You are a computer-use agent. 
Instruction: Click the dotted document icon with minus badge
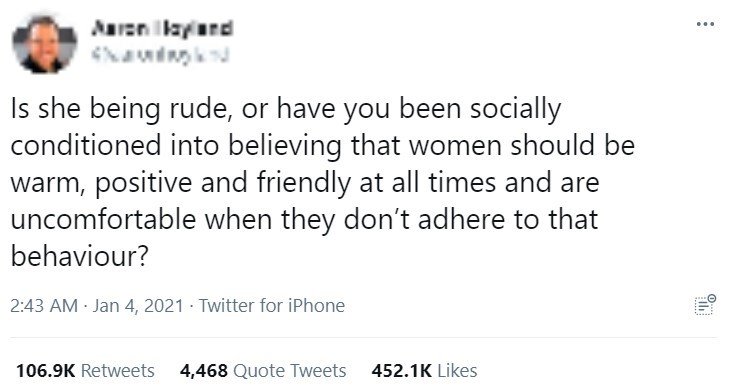click(705, 305)
